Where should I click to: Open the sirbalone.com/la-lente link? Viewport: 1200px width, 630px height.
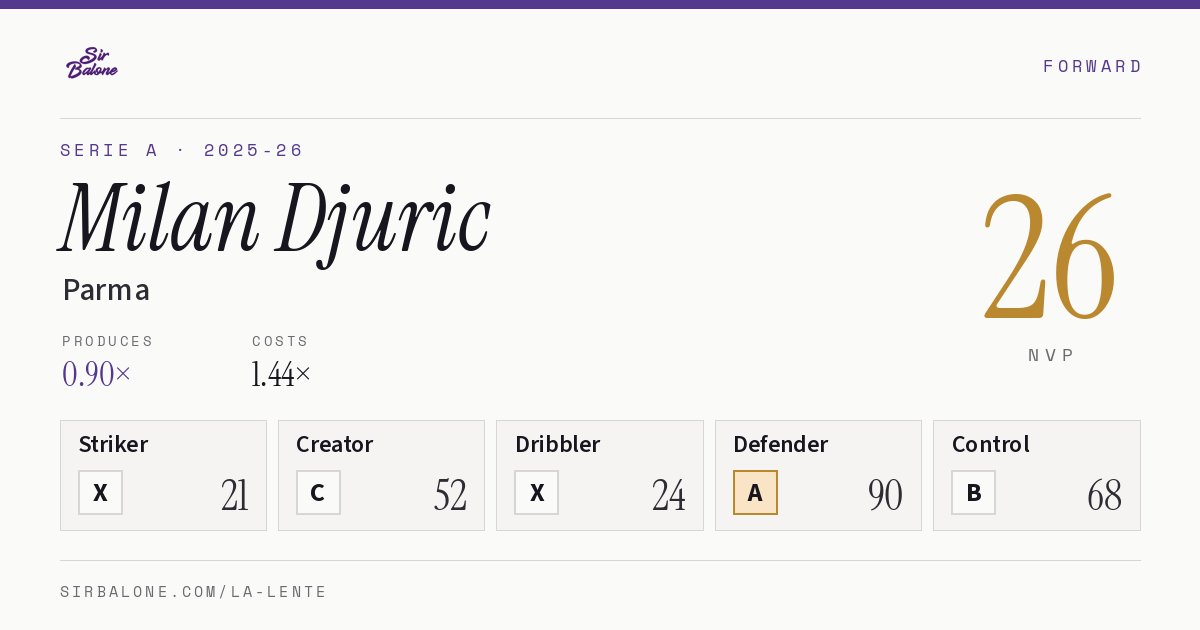click(x=194, y=592)
